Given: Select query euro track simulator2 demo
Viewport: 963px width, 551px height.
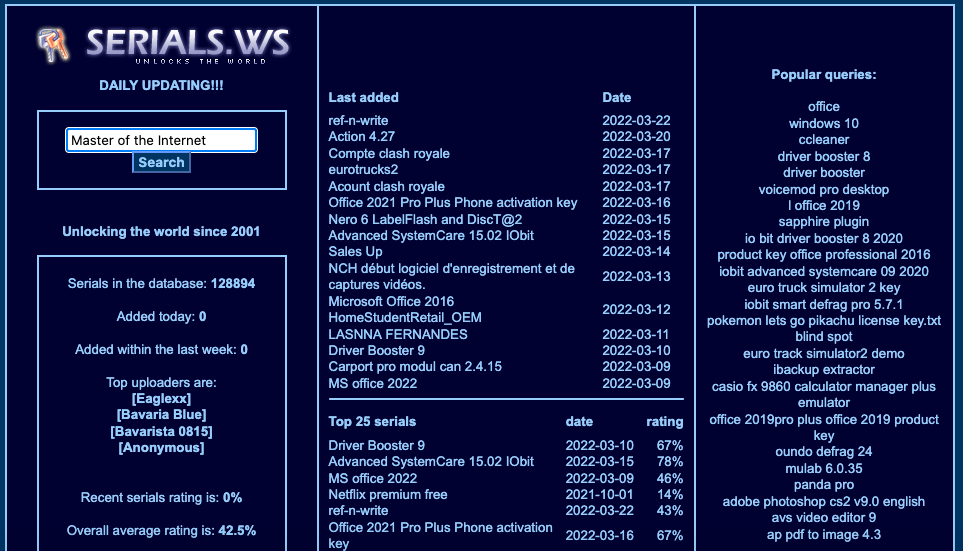Looking at the screenshot, I should click(x=824, y=354).
